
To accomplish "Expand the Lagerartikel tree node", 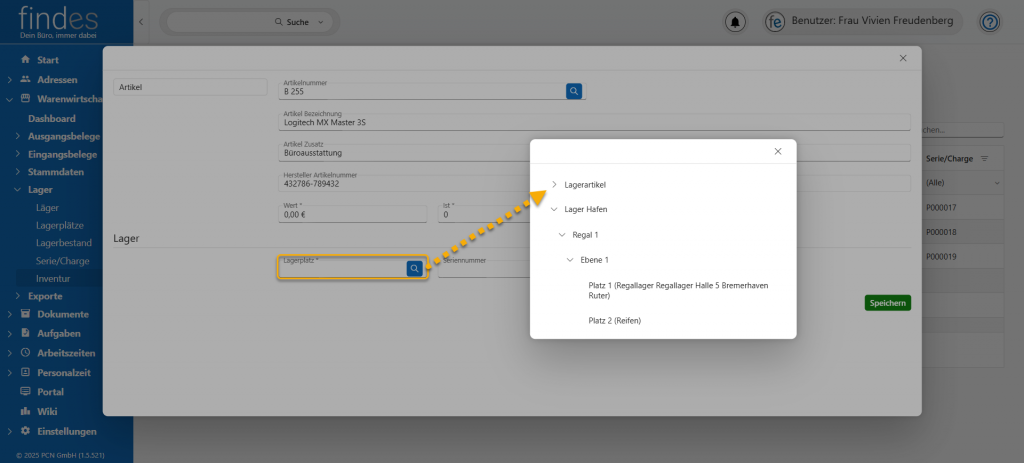I will tap(554, 185).
